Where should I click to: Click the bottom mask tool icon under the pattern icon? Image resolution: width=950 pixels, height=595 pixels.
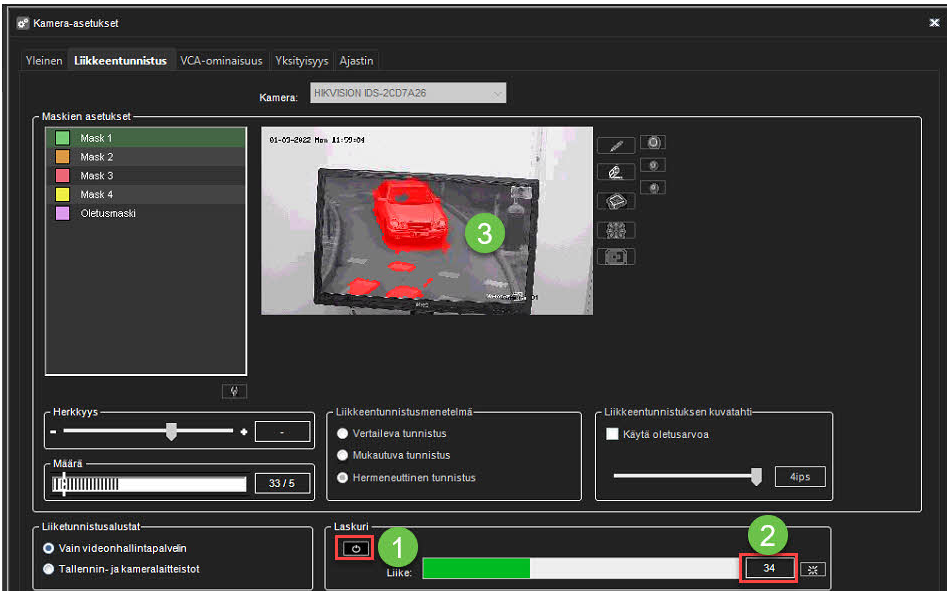(616, 257)
